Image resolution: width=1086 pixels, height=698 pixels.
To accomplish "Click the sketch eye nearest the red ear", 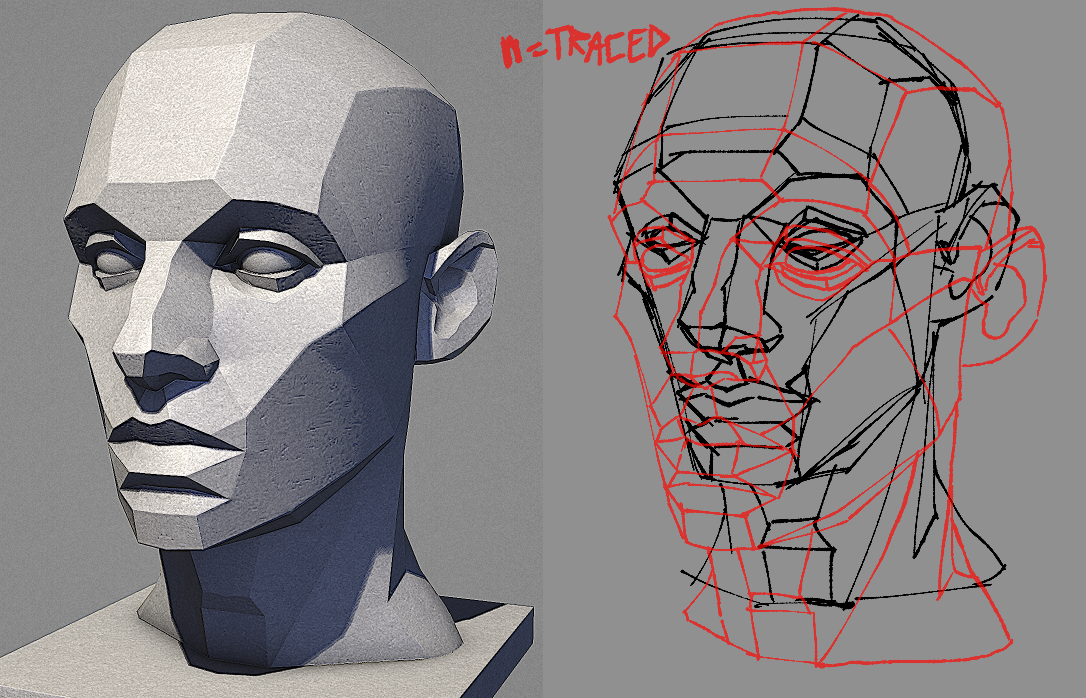I will 818,250.
